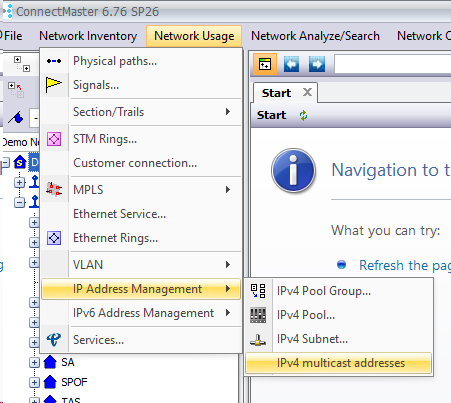
Task: Switch to the Start tab
Action: tap(276, 93)
